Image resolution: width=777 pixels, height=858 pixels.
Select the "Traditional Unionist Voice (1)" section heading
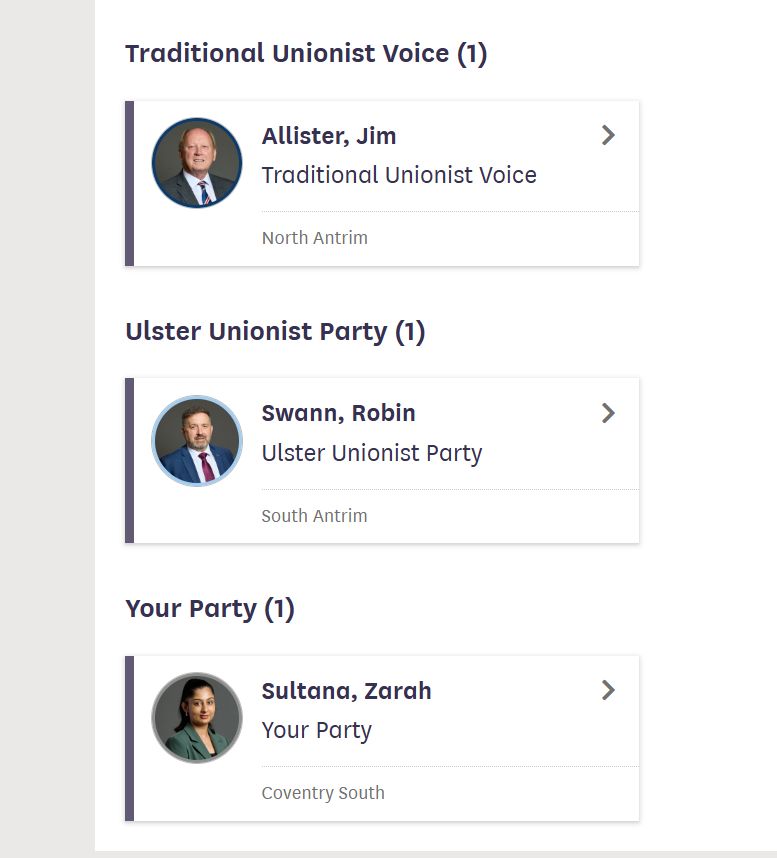[306, 53]
